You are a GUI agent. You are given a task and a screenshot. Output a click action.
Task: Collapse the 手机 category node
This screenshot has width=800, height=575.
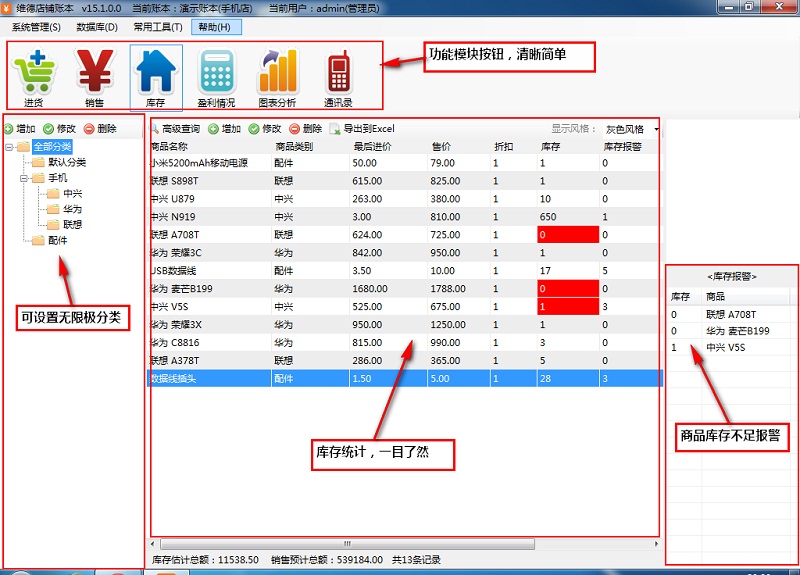point(24,178)
